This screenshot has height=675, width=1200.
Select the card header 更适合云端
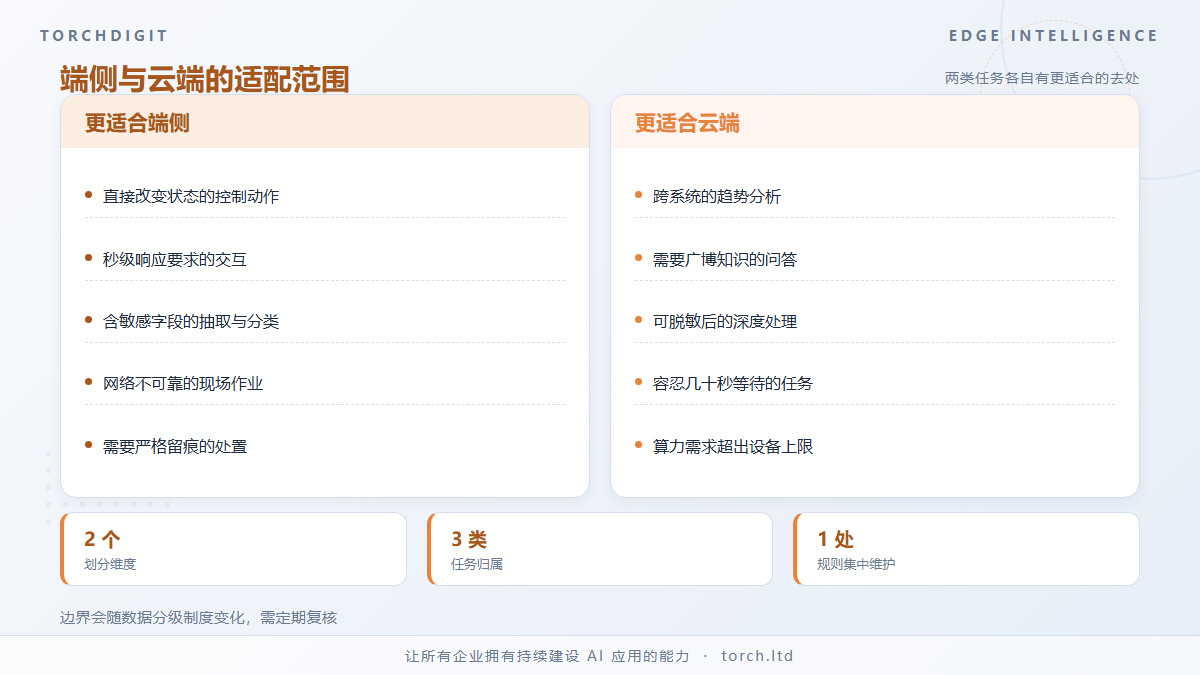click(687, 123)
